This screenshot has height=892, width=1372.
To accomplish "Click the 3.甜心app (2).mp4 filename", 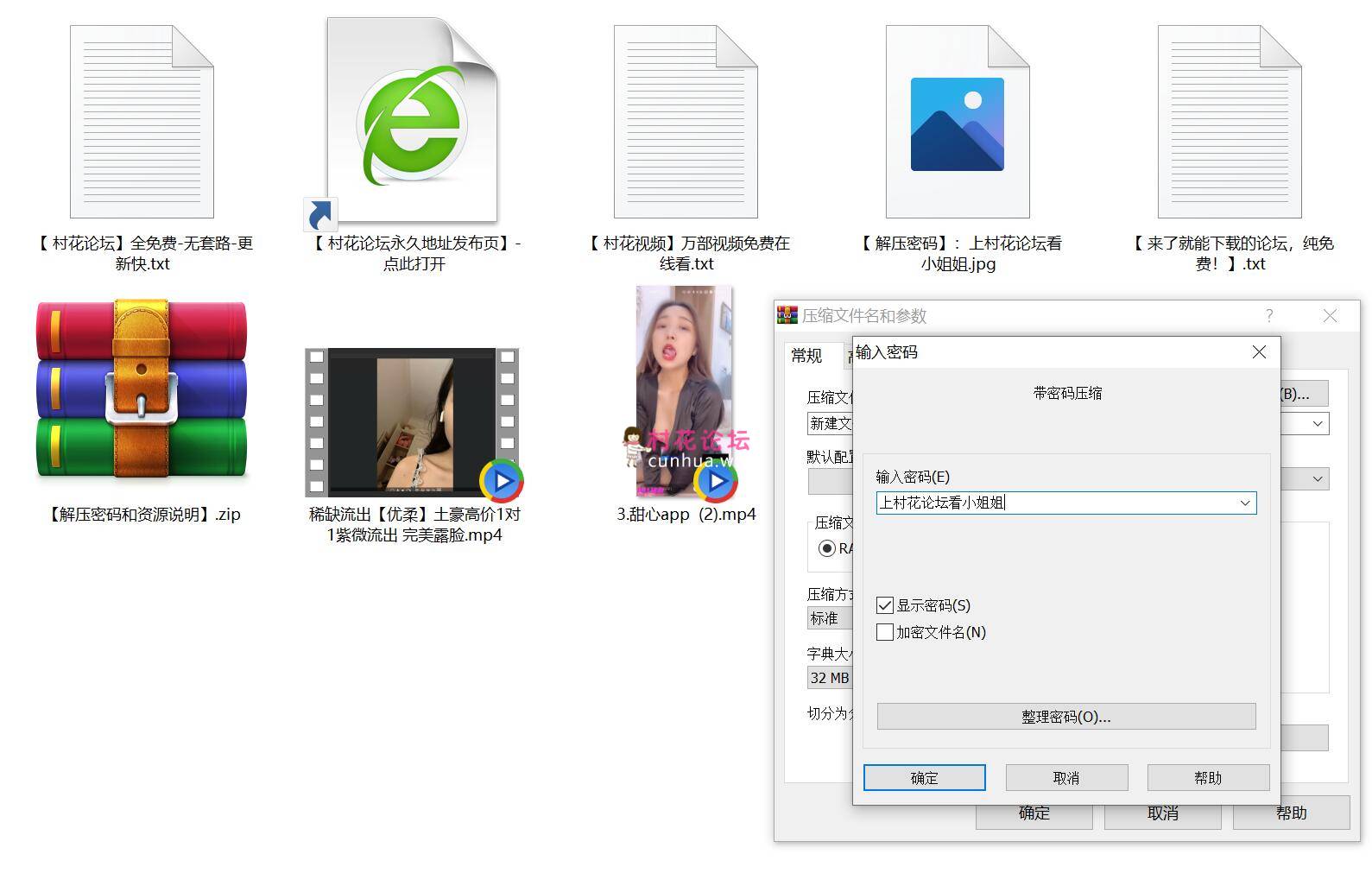I will (x=686, y=515).
